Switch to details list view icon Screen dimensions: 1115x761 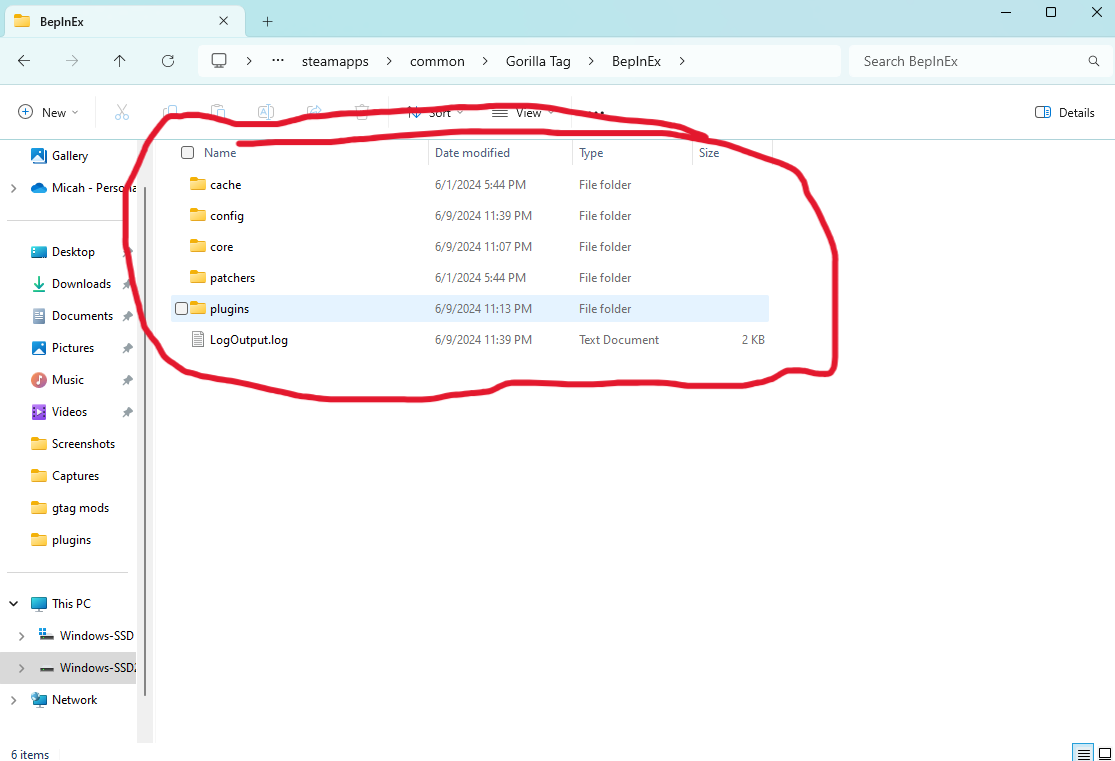[x=1082, y=752]
